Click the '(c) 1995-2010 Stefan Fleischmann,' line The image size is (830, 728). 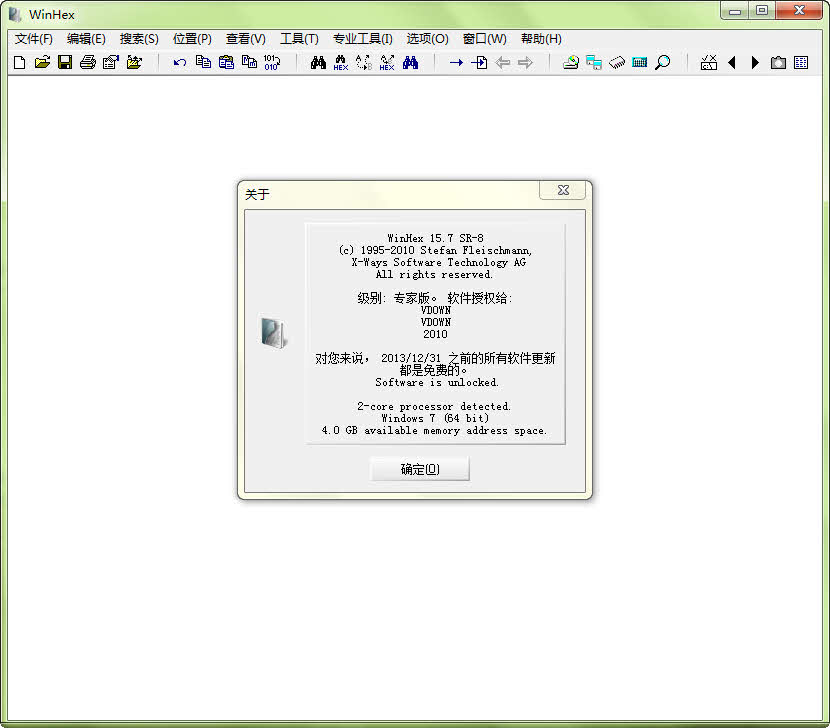(435, 250)
